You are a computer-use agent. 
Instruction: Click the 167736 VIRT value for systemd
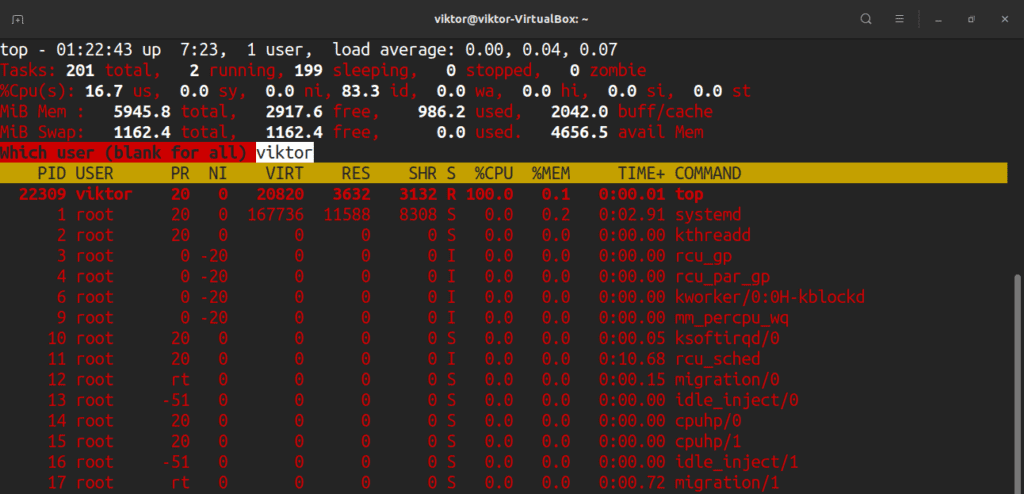(x=275, y=215)
